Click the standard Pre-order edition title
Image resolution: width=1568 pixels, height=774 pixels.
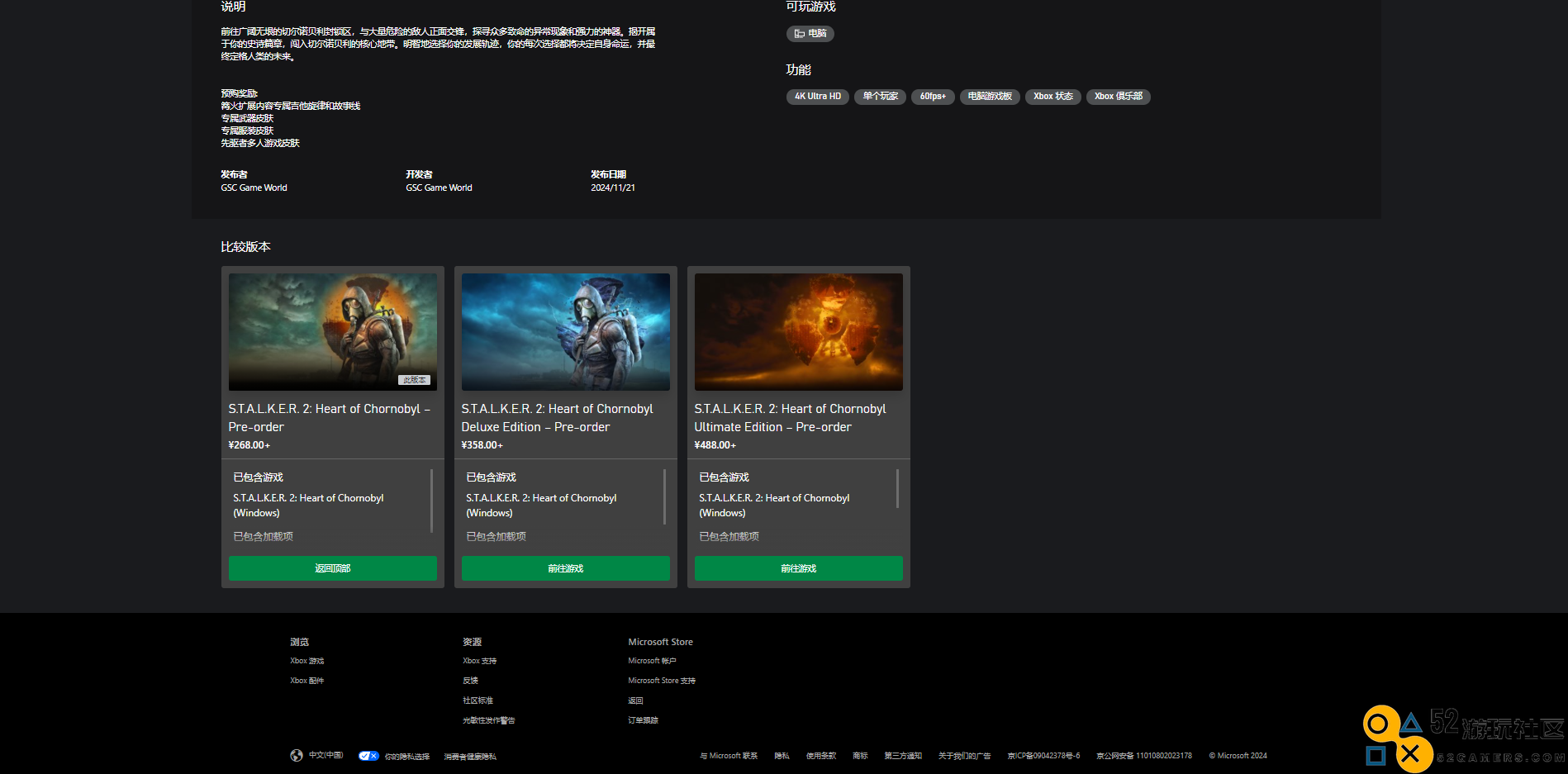(x=330, y=418)
